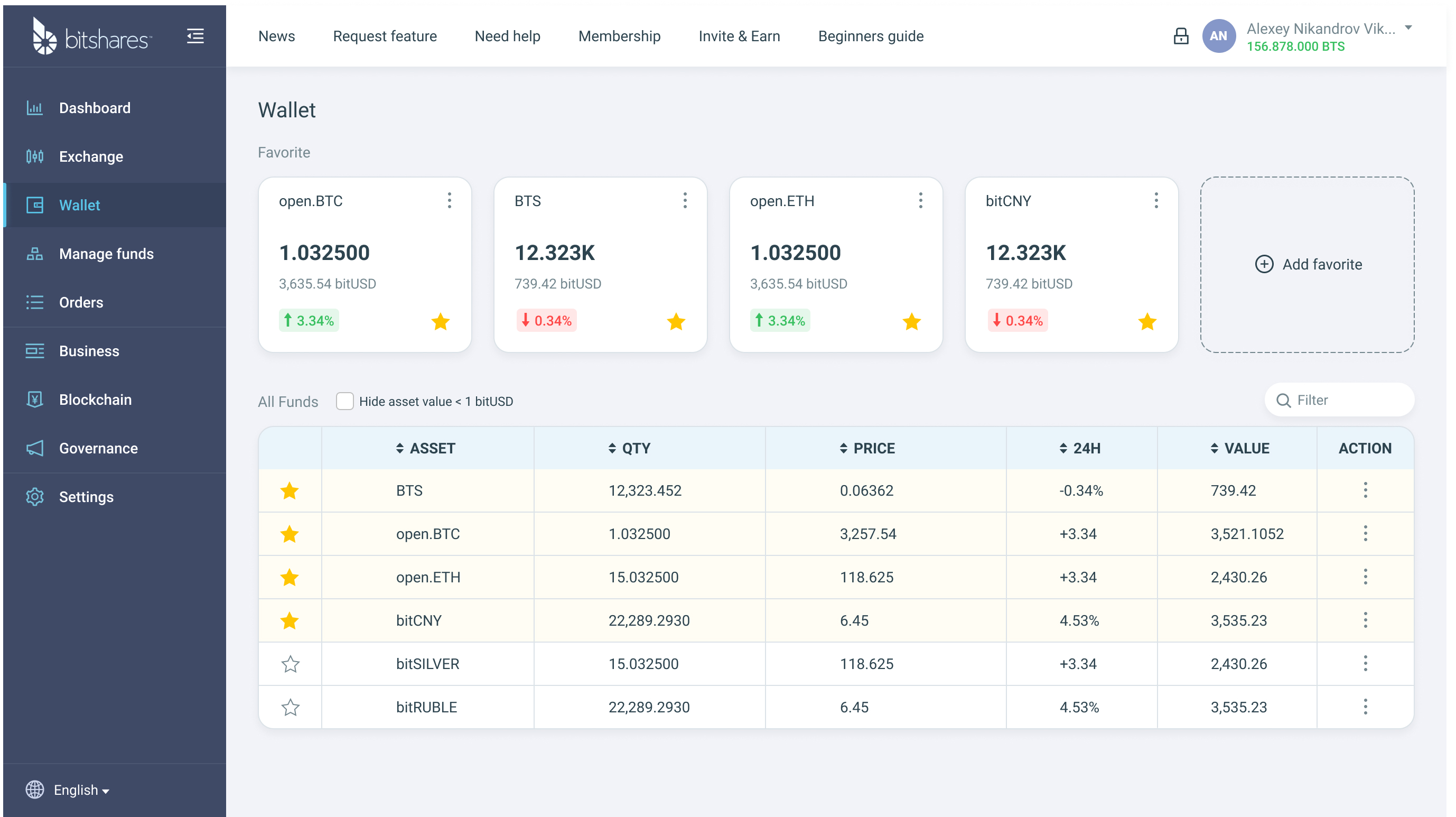
Task: Click the Exchange candlestick icon
Action: pyautogui.click(x=34, y=156)
